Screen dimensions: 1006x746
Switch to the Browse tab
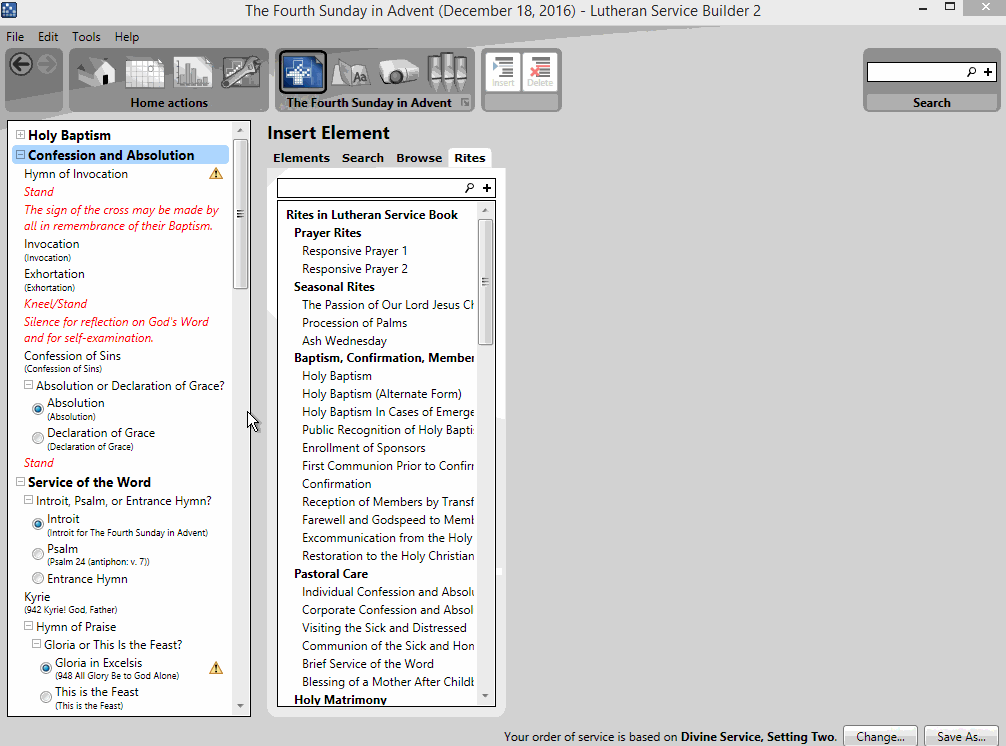(x=419, y=158)
